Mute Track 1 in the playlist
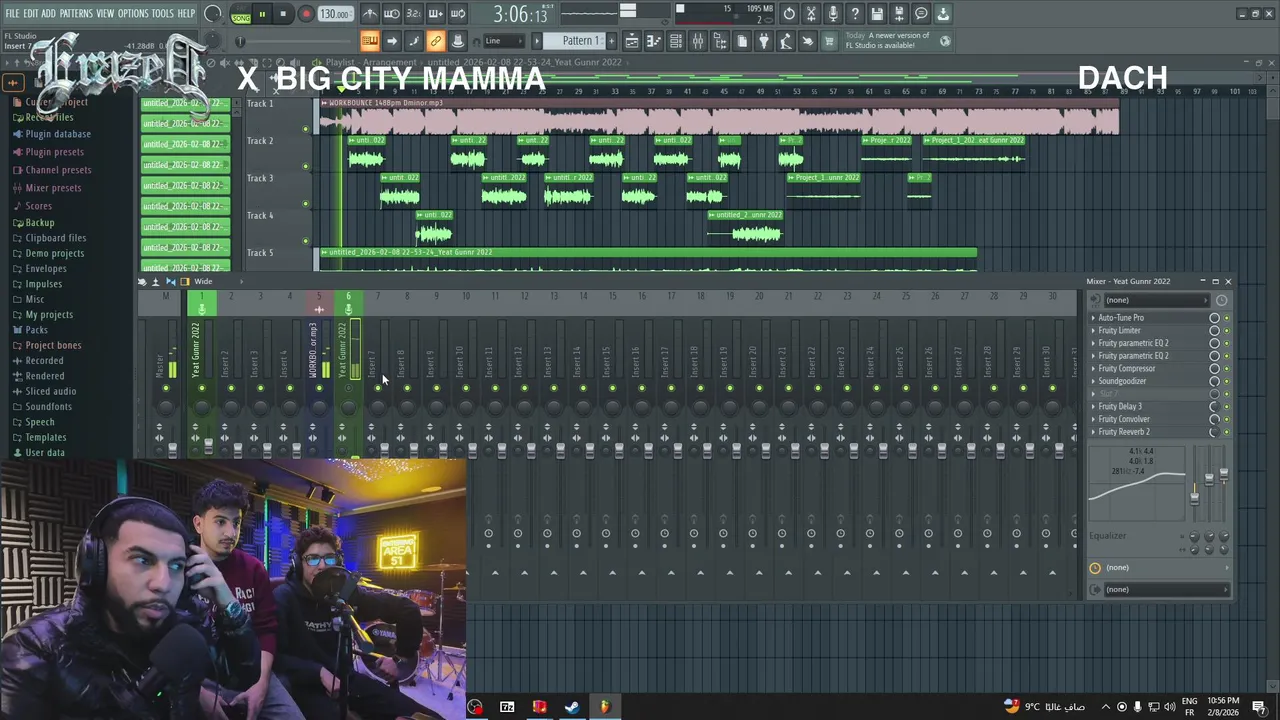 [x=305, y=129]
